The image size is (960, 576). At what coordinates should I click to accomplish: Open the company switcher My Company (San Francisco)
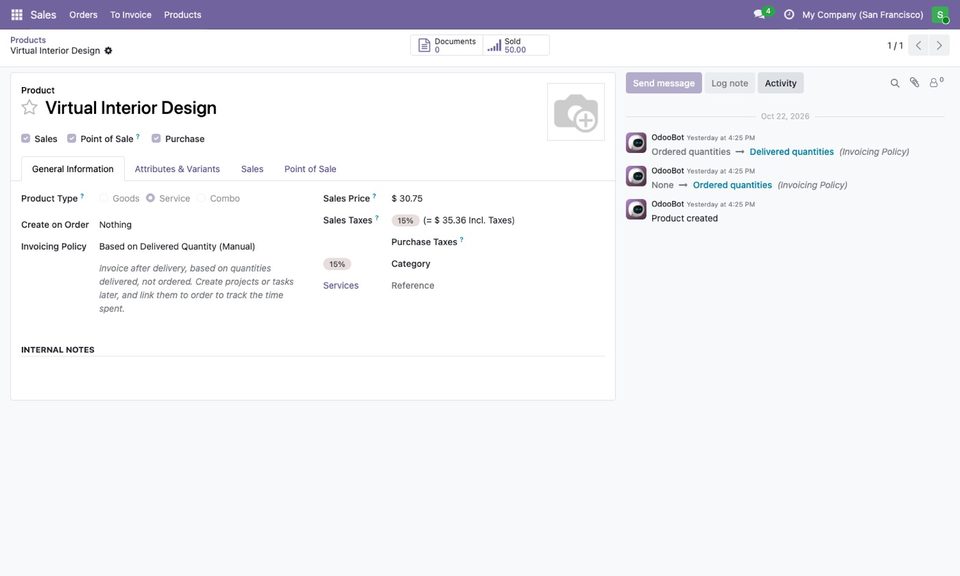pos(863,15)
